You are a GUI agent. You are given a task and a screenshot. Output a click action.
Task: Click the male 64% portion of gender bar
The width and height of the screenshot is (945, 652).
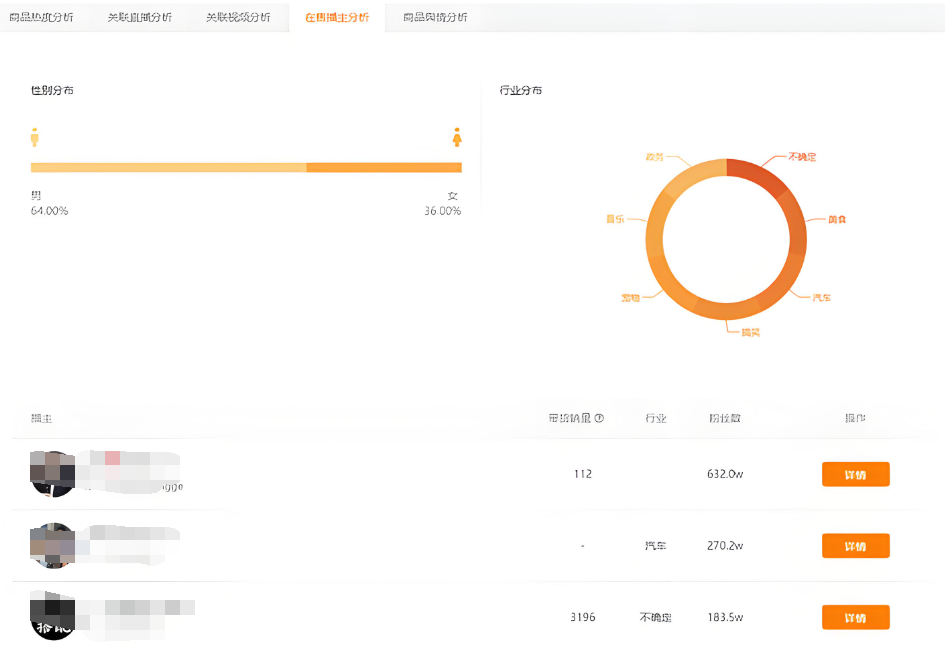pos(168,167)
